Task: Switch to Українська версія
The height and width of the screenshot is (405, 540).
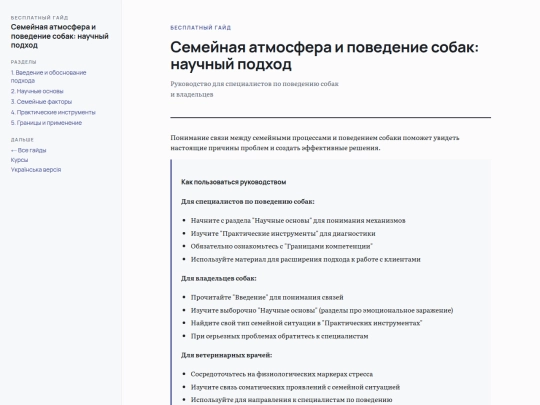Action: click(x=36, y=169)
